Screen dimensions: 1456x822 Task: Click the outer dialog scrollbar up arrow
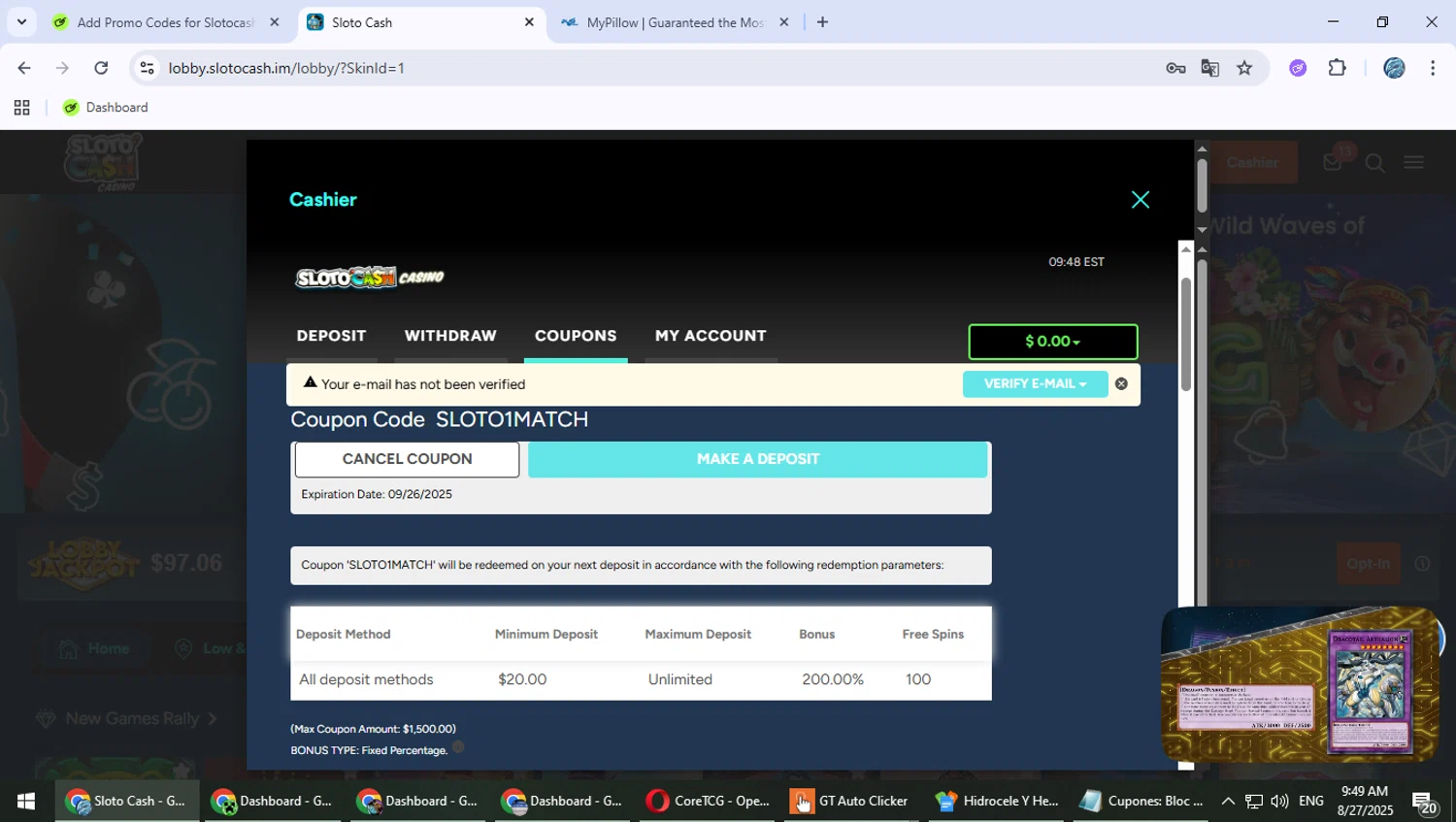click(x=1202, y=148)
